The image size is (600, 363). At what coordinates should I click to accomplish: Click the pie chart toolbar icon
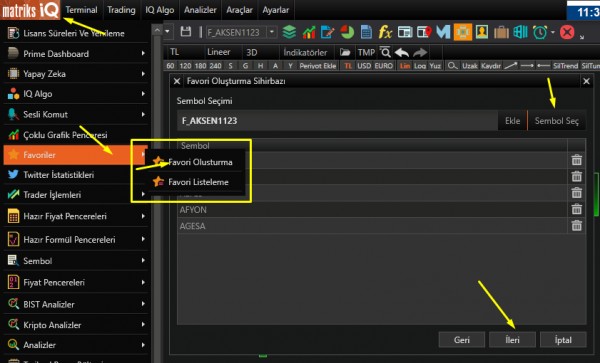pyautogui.click(x=347, y=32)
